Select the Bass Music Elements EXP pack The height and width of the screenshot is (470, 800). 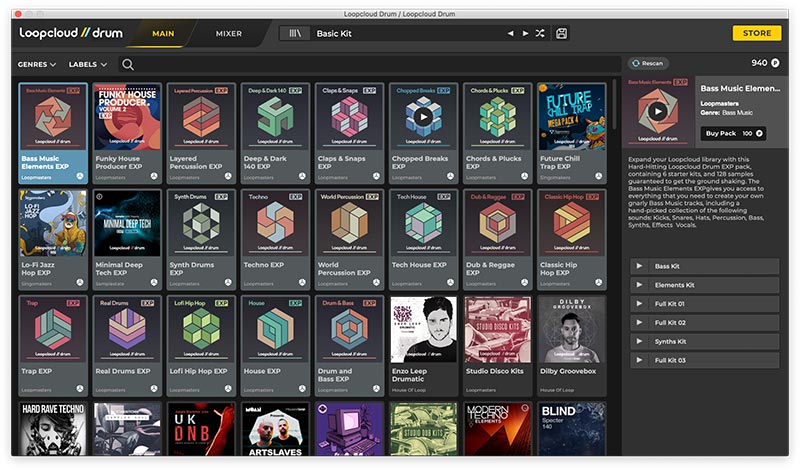click(x=53, y=133)
